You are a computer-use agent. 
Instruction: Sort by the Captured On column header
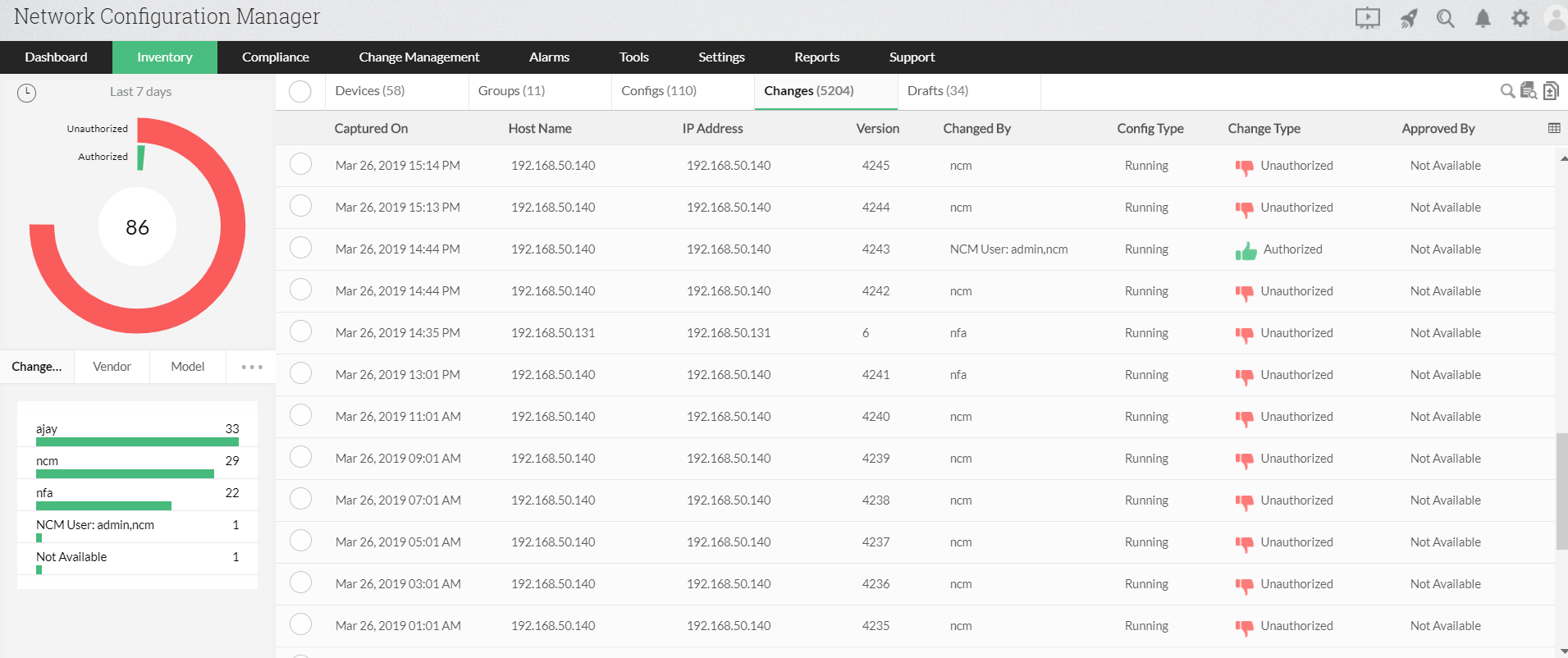point(371,129)
